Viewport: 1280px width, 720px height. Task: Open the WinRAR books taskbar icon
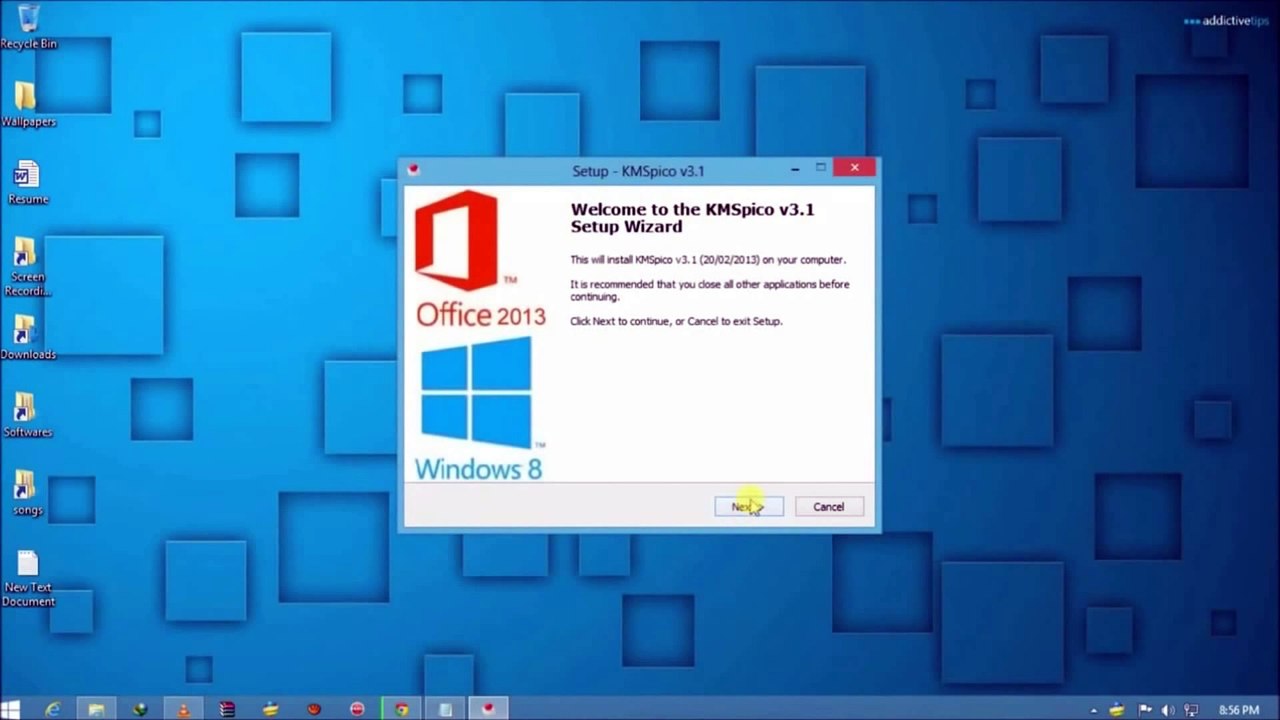coord(227,710)
